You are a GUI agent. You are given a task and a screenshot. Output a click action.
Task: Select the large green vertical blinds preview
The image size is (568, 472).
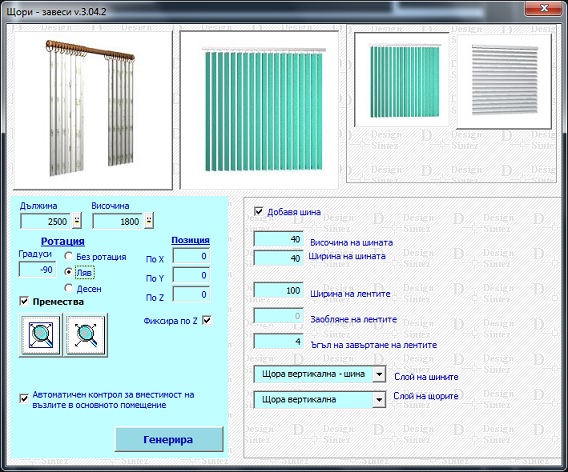coord(259,110)
